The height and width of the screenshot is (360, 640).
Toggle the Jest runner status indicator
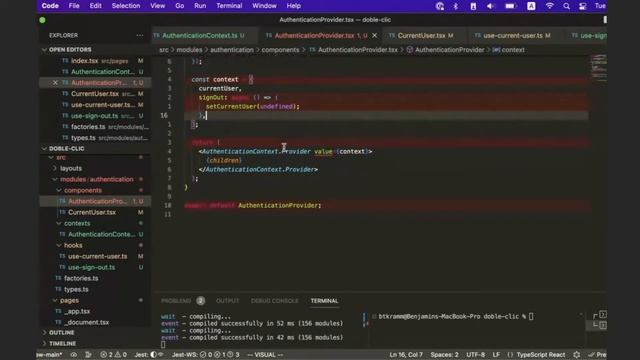tap(149, 355)
